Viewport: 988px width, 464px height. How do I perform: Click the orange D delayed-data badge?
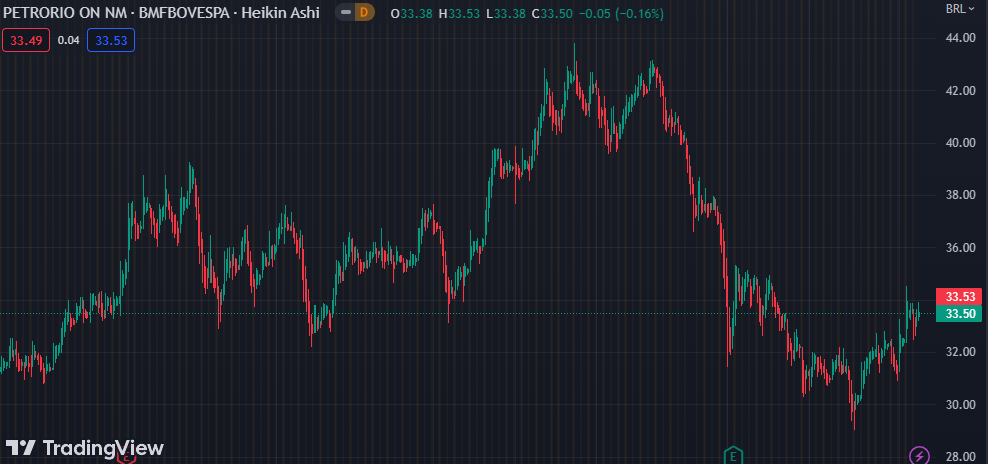[364, 12]
